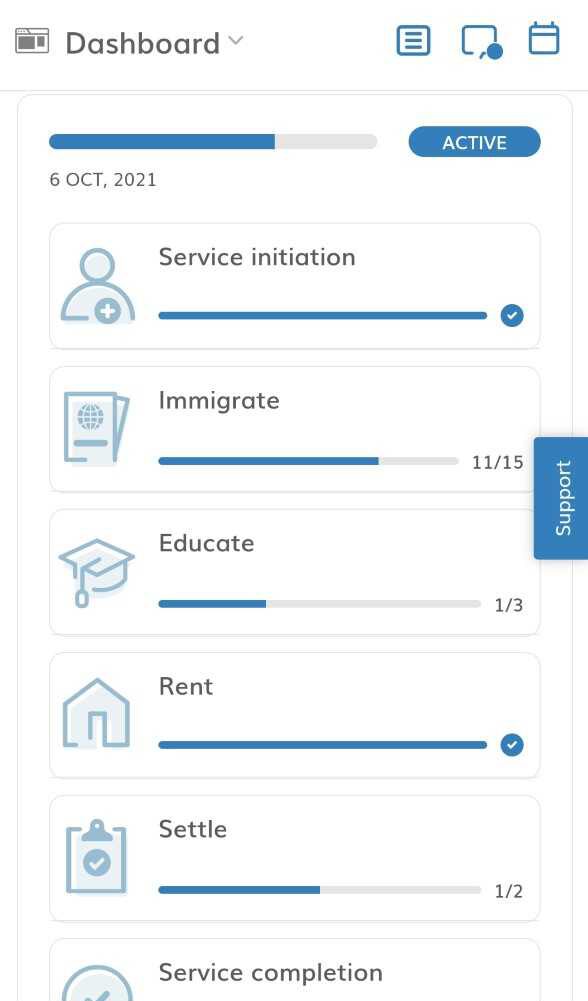
Task: Open the Dashboard title menu
Action: coord(142,43)
